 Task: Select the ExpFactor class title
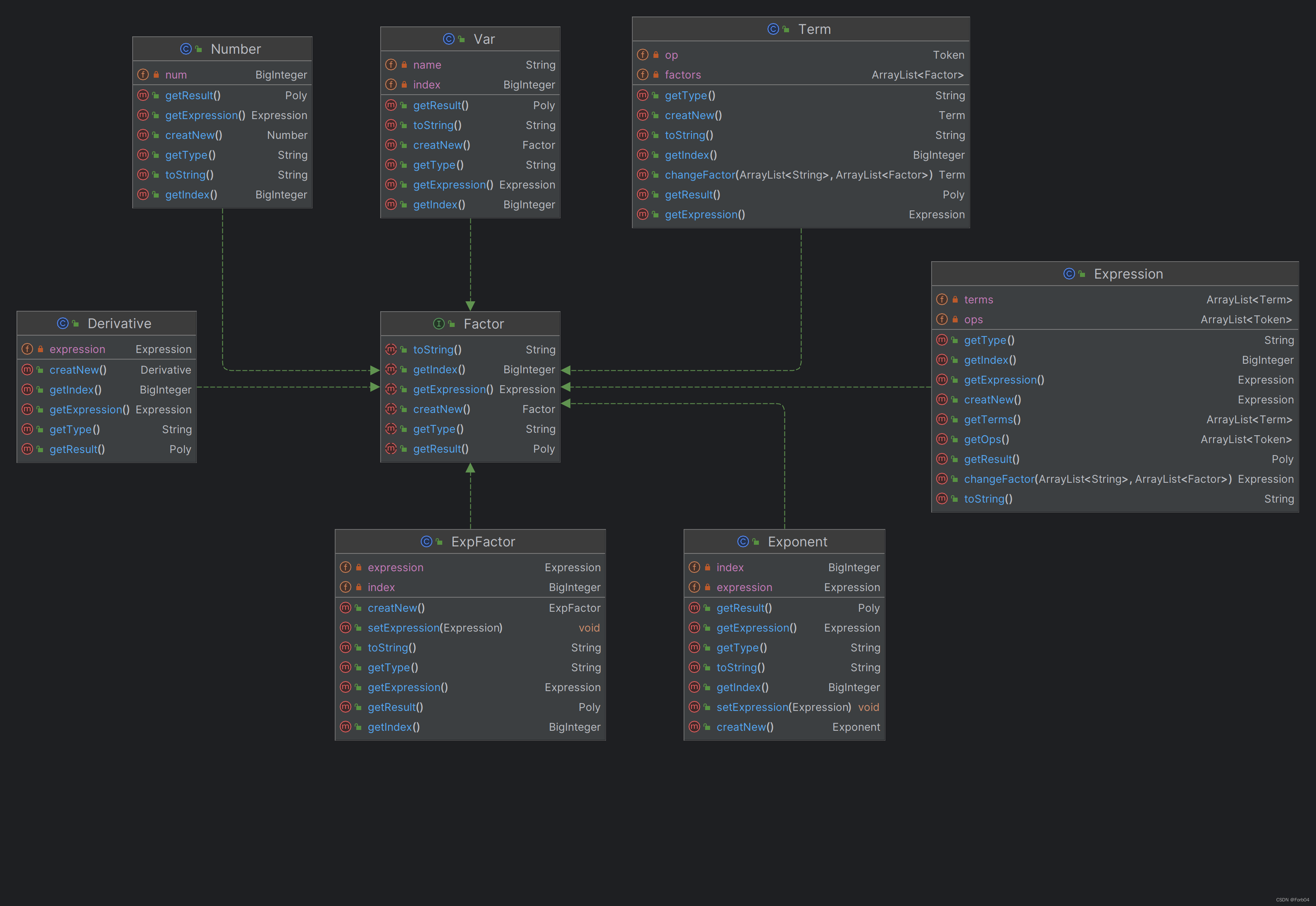[483, 541]
